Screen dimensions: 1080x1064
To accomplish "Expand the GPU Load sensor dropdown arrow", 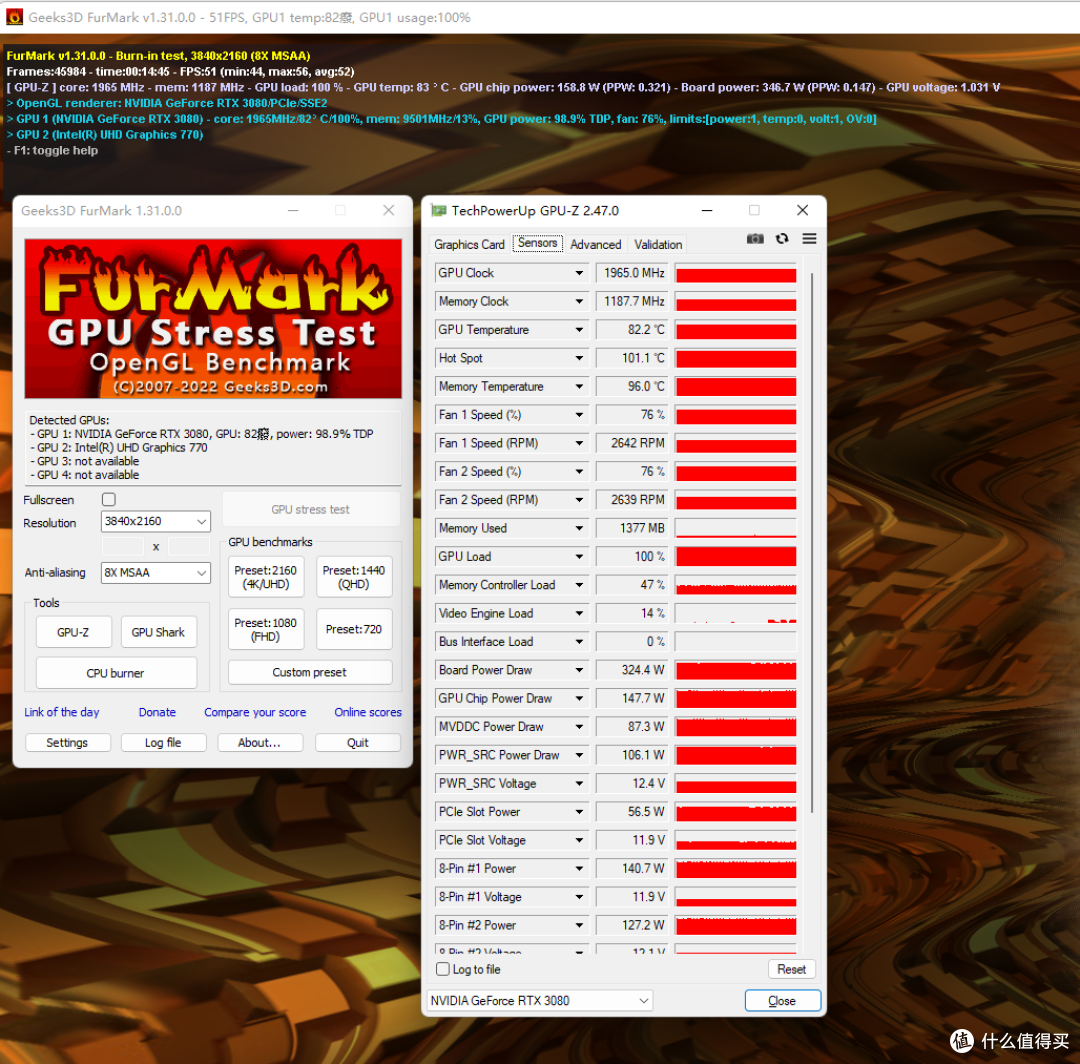I will (x=579, y=556).
